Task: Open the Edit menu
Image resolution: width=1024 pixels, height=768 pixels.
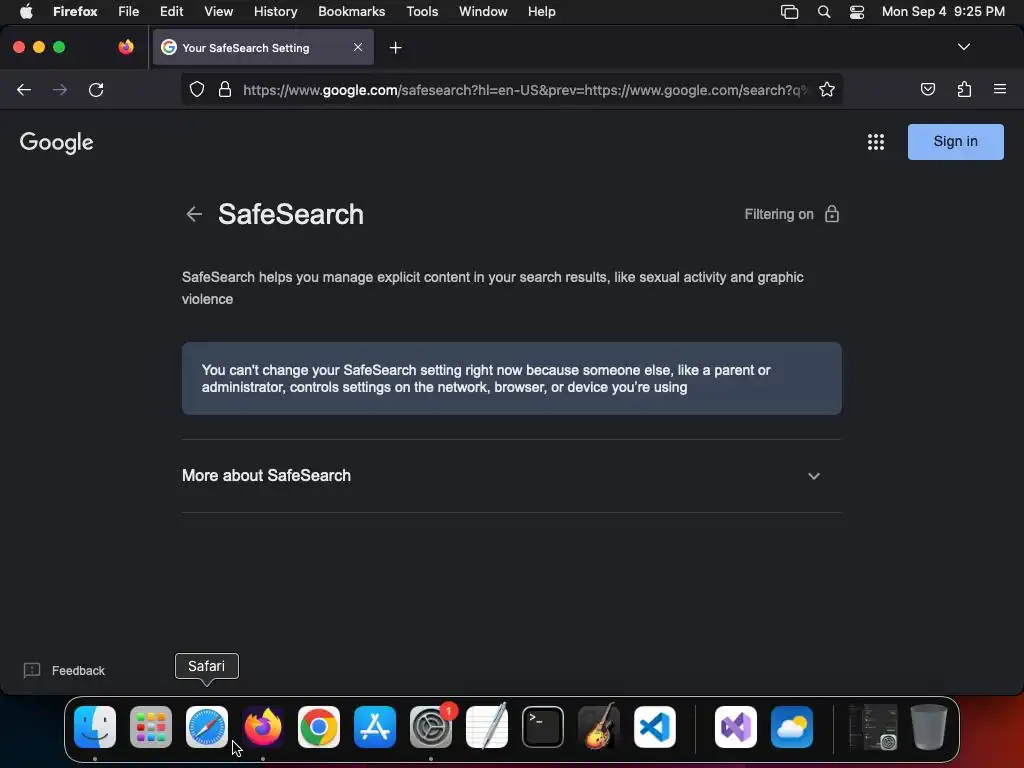Action: pos(171,12)
